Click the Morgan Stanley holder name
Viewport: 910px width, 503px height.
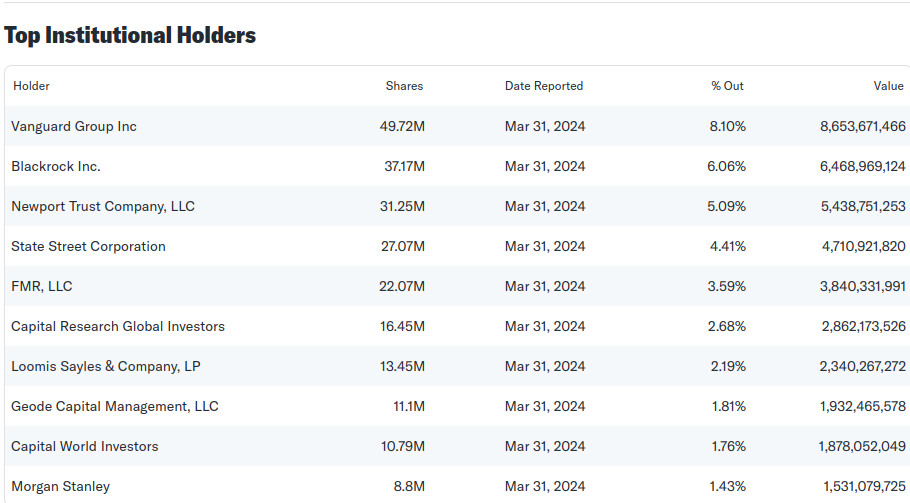(x=61, y=486)
